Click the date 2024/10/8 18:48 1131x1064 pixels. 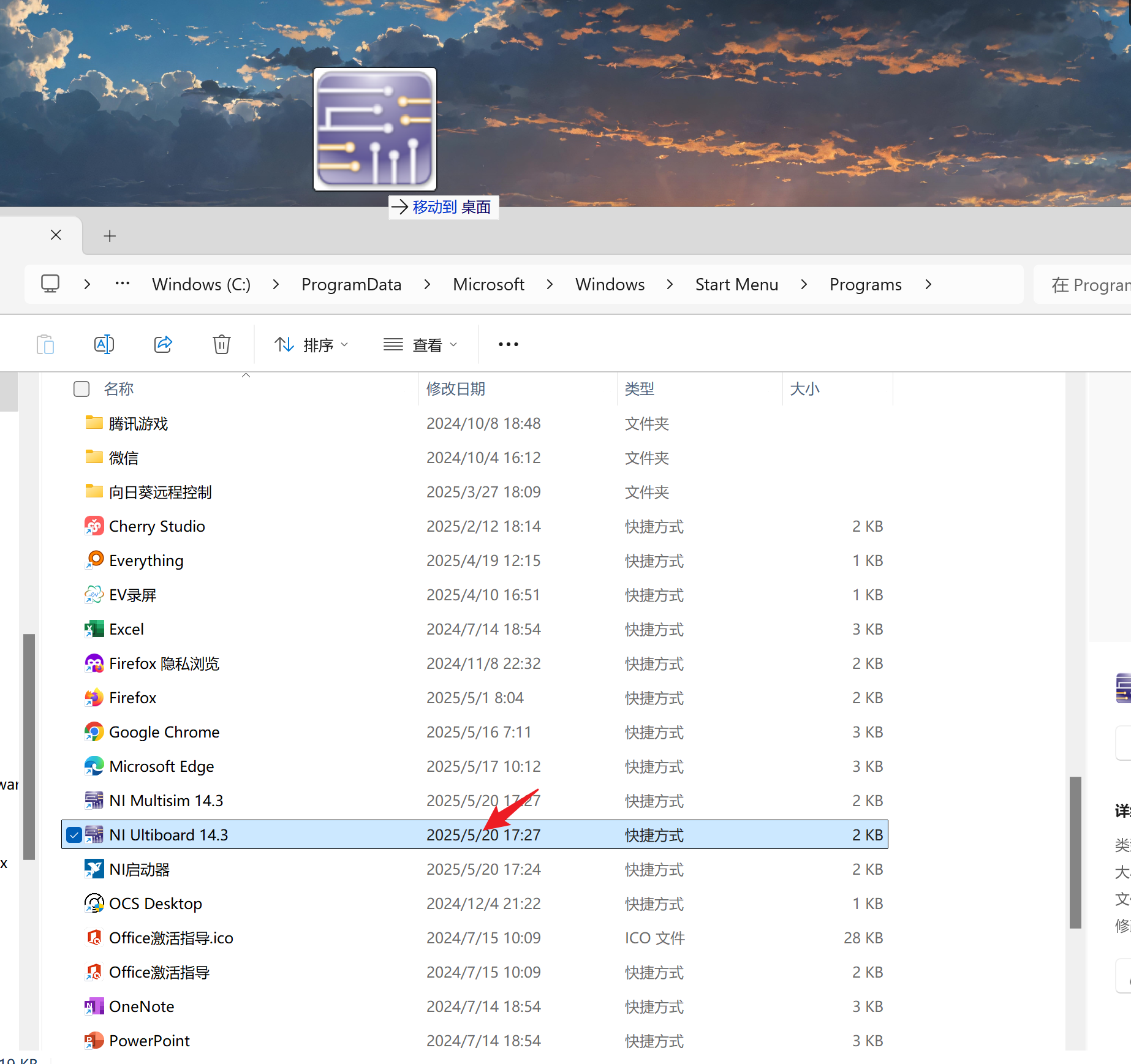point(483,423)
